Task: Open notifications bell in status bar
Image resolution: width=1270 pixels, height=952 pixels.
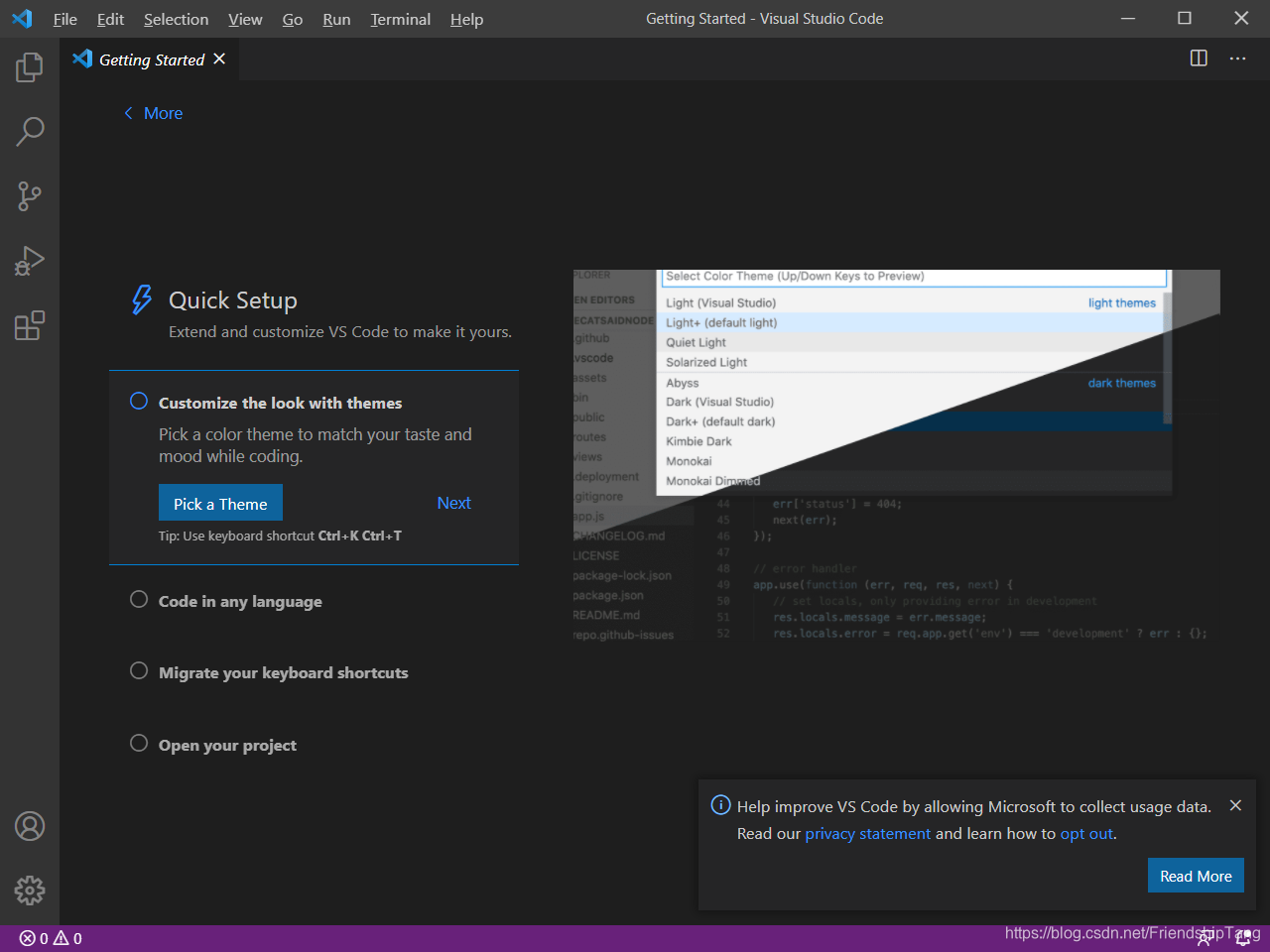Action: click(1242, 938)
